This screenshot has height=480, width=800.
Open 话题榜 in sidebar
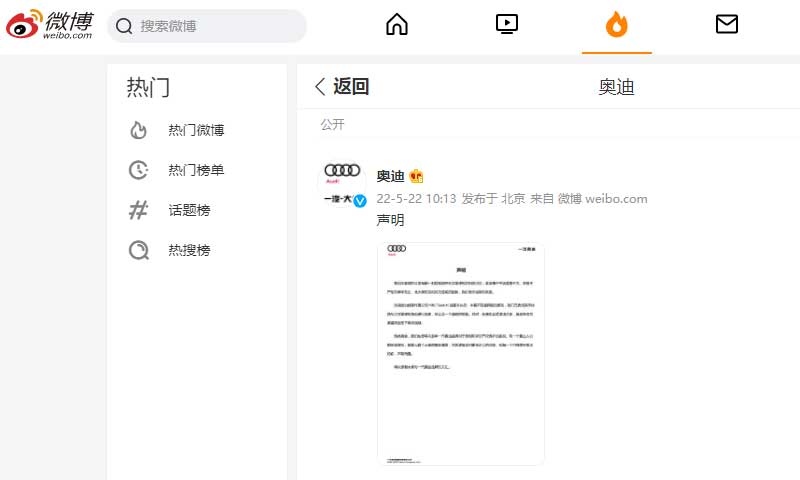189,210
